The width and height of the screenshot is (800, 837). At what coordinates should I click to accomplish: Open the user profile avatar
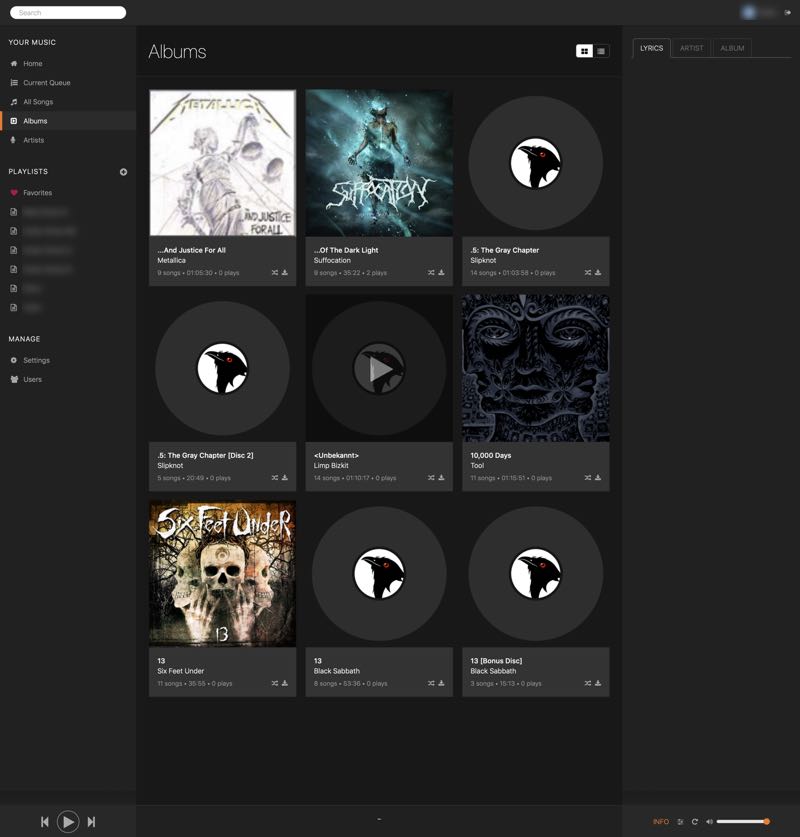(749, 12)
